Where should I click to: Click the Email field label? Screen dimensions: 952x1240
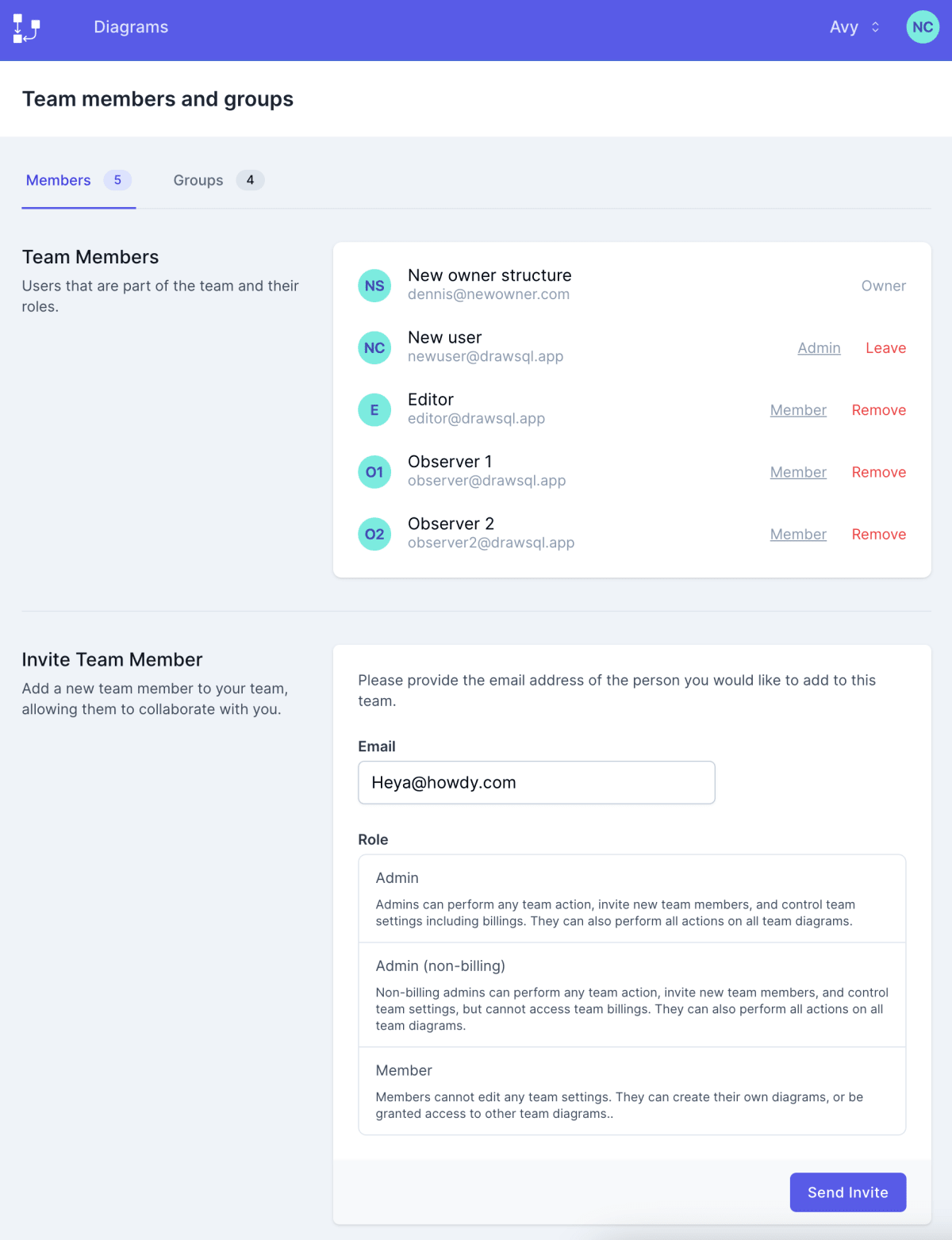point(377,747)
